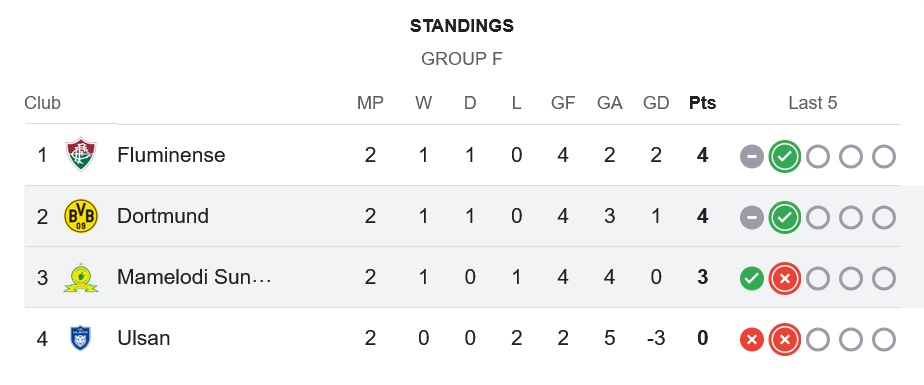Screen dimensions: 924x385
Task: Open the Dortmund team name
Action: pyautogui.click(x=163, y=216)
